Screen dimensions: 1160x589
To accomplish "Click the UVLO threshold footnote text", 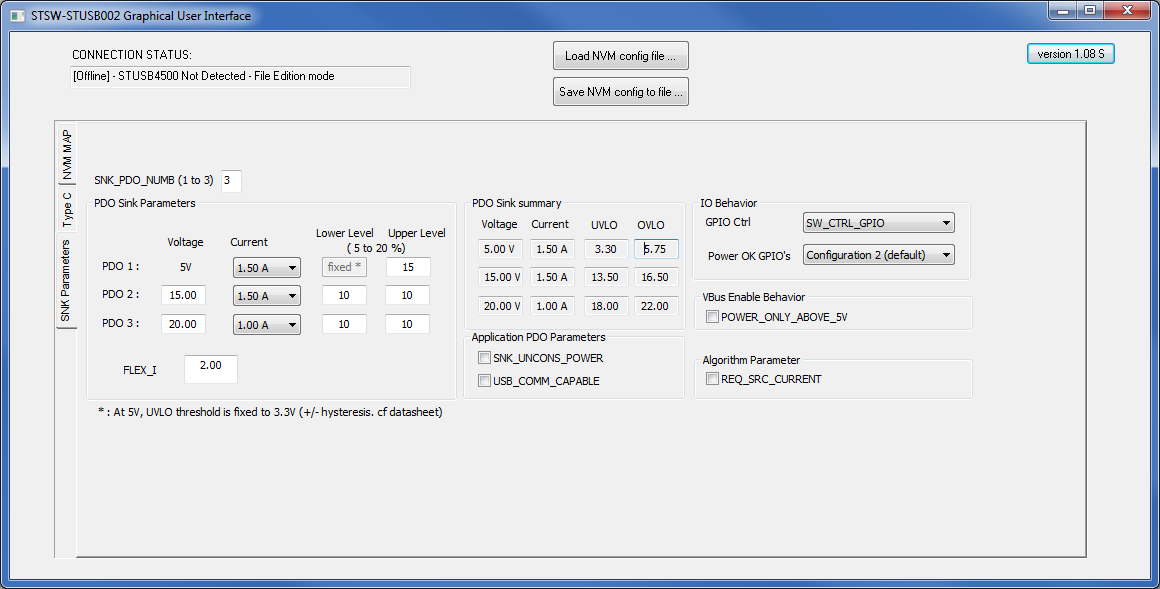I will (x=270, y=412).
